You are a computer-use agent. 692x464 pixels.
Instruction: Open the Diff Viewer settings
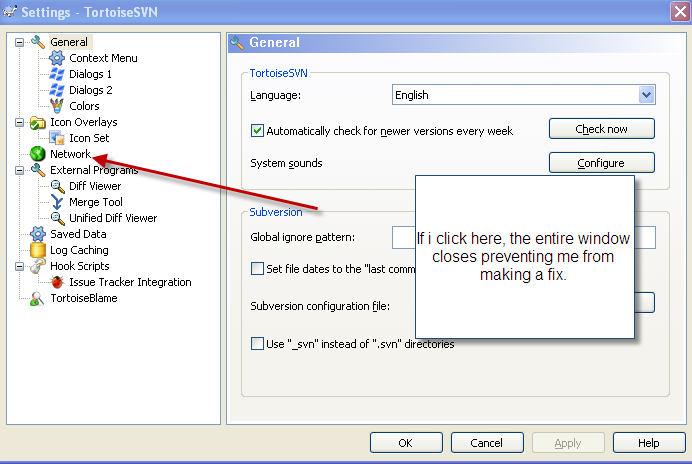(95, 186)
